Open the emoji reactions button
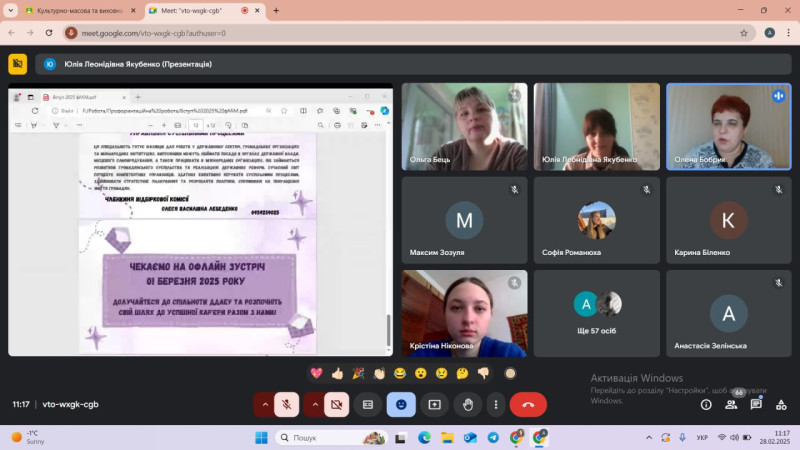This screenshot has width=800, height=450. 401,404
